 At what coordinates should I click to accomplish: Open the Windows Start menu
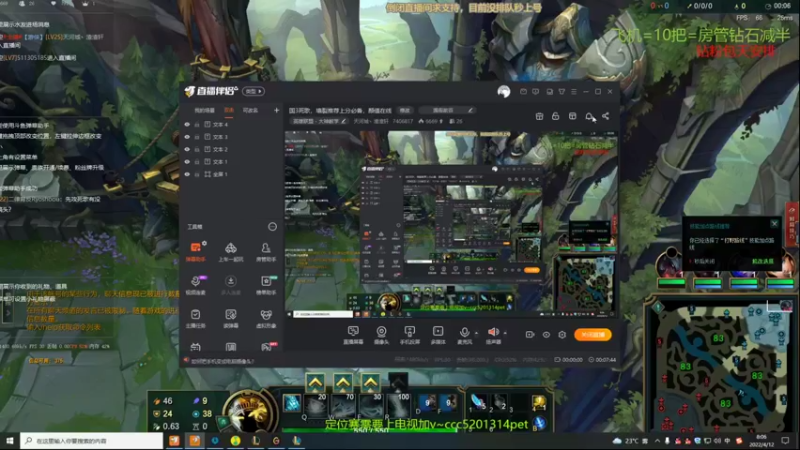(10, 441)
